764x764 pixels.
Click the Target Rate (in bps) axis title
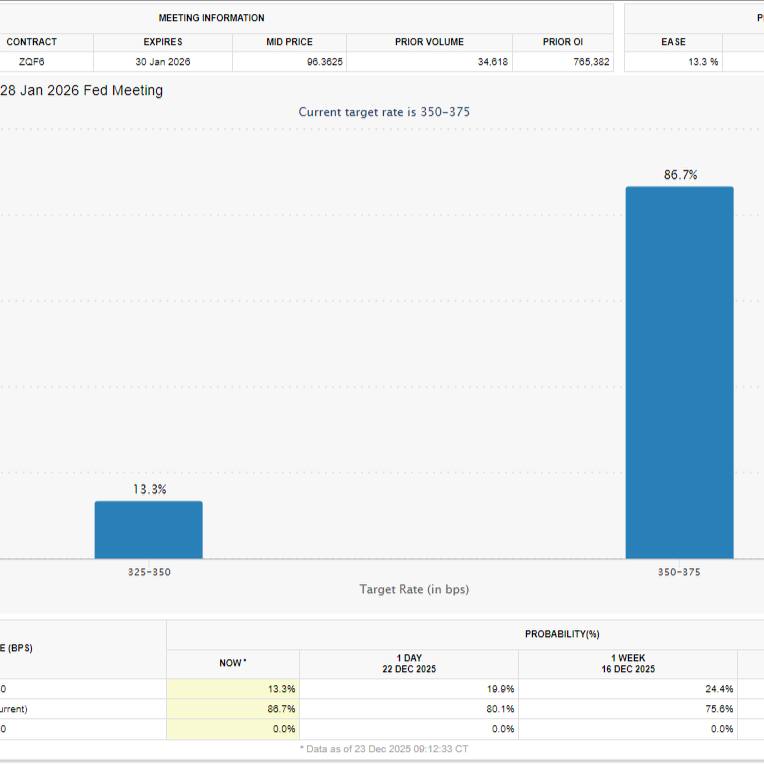[x=414, y=590]
